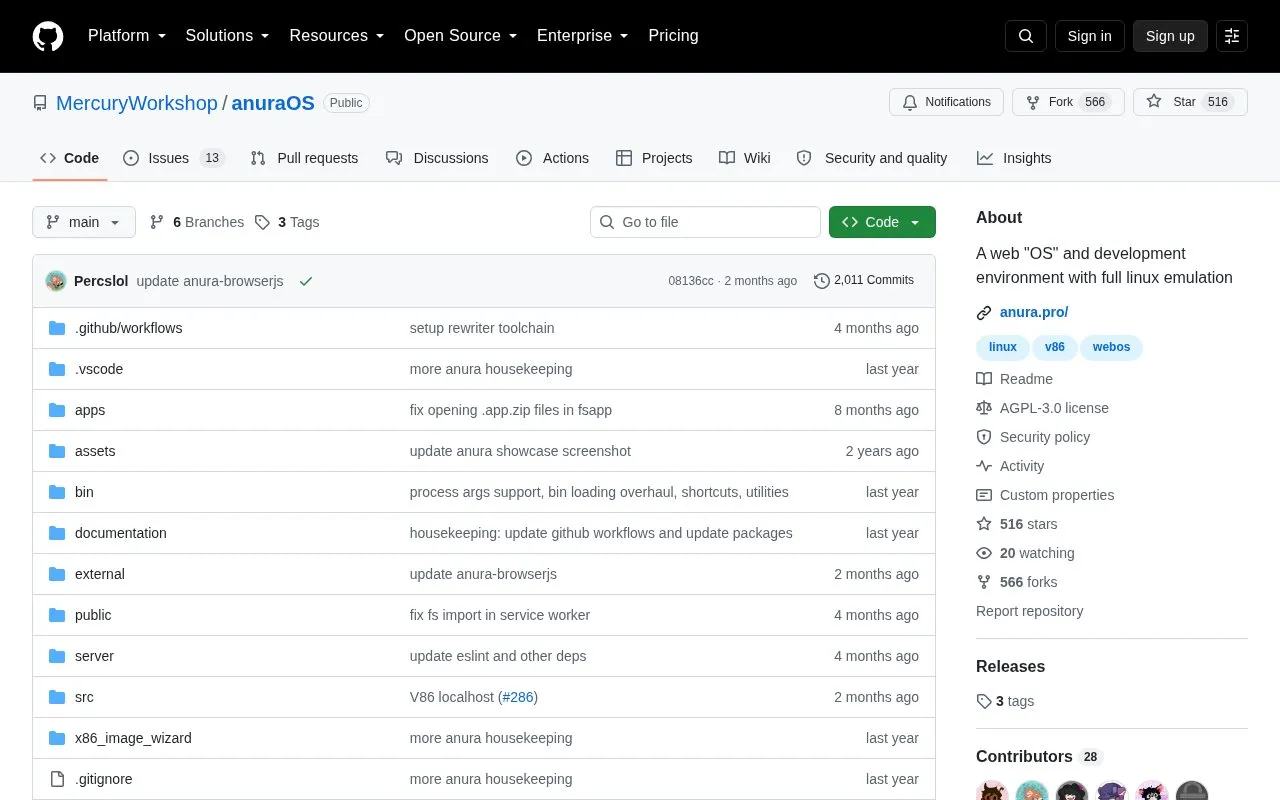Fork the anuraOS repository
The height and width of the screenshot is (800, 1280).
tap(1068, 102)
